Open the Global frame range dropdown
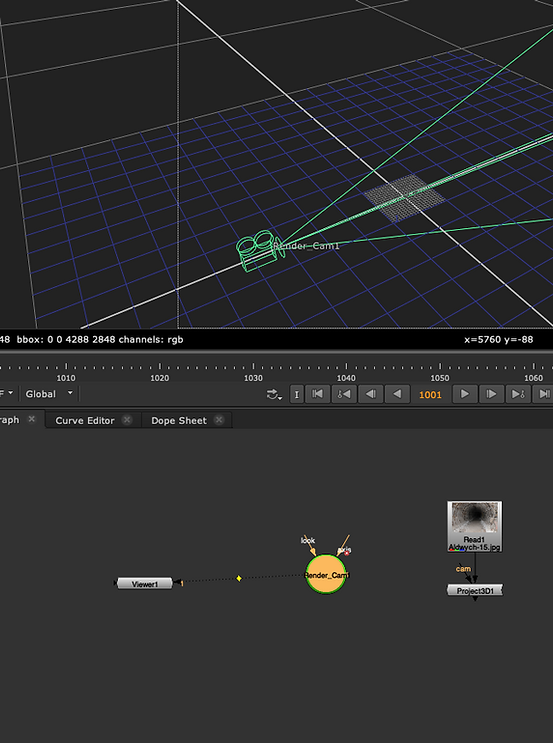553x743 pixels. click(49, 394)
